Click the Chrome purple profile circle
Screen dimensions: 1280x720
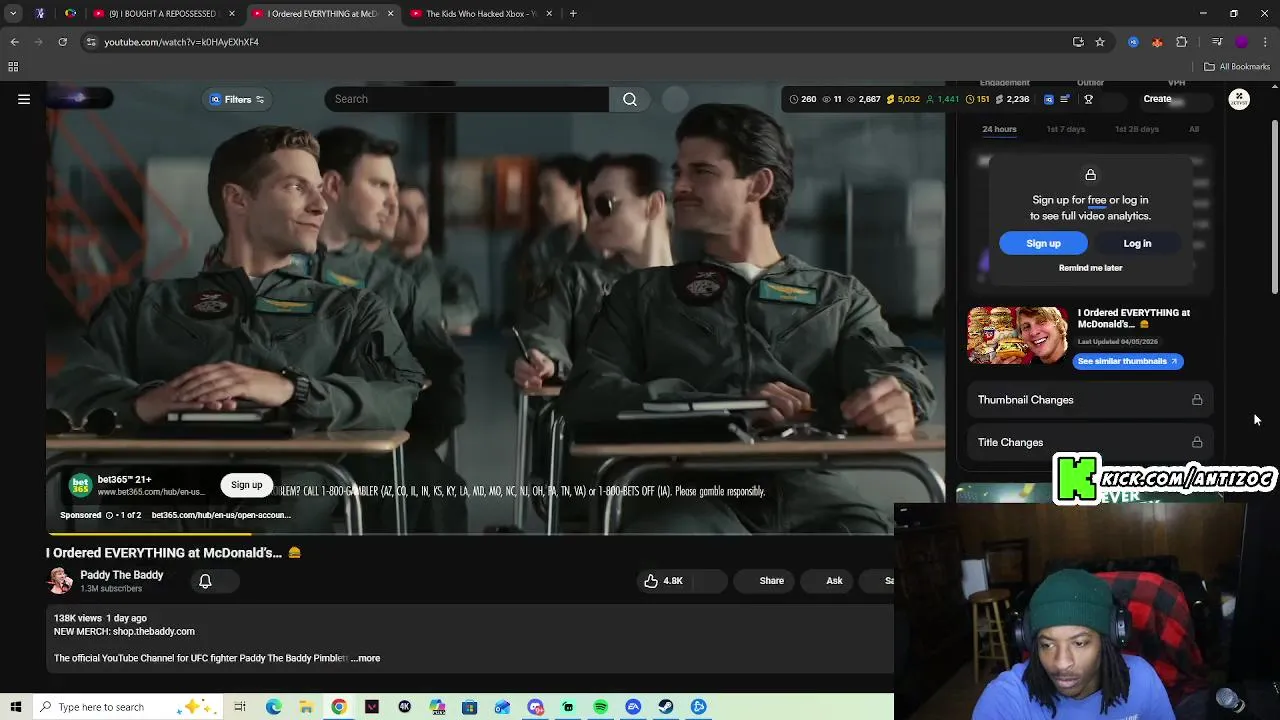(1242, 42)
